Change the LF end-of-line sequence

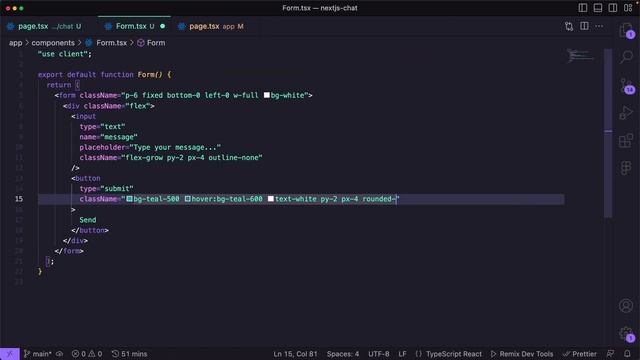tap(402, 354)
